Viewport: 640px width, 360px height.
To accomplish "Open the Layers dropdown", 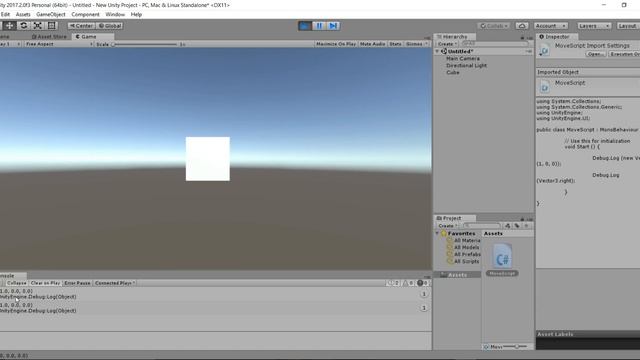I will point(594,26).
